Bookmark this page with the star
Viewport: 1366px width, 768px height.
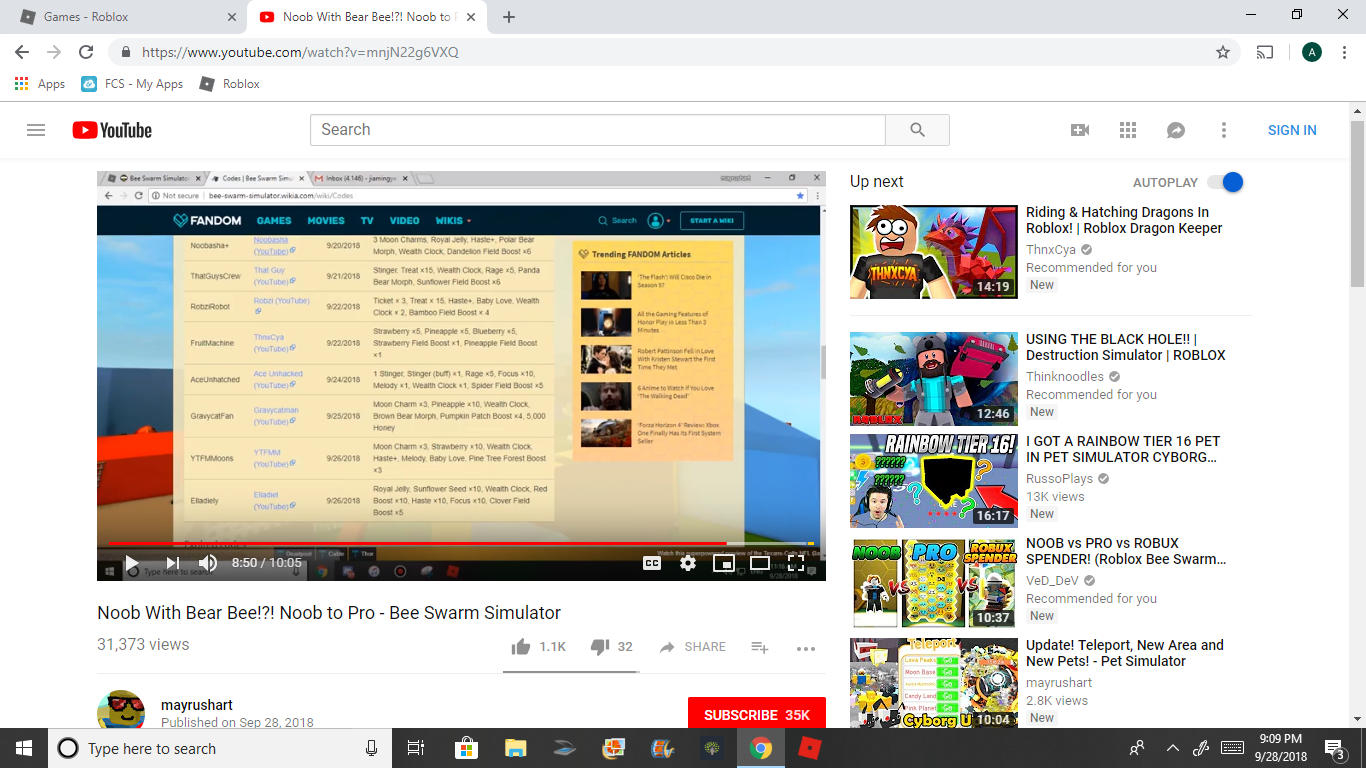[1222, 52]
